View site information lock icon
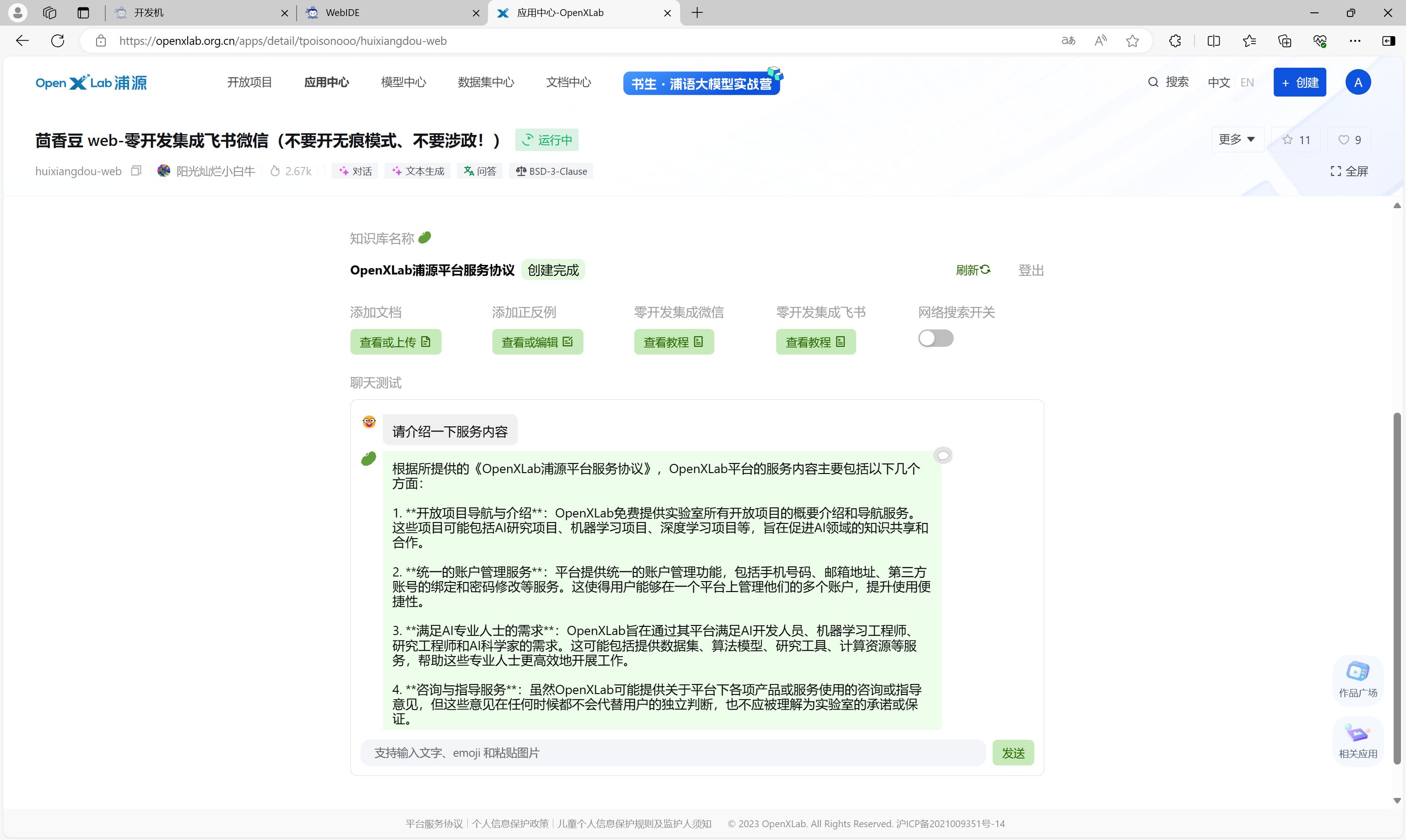The width and height of the screenshot is (1406, 840). pyautogui.click(x=101, y=41)
